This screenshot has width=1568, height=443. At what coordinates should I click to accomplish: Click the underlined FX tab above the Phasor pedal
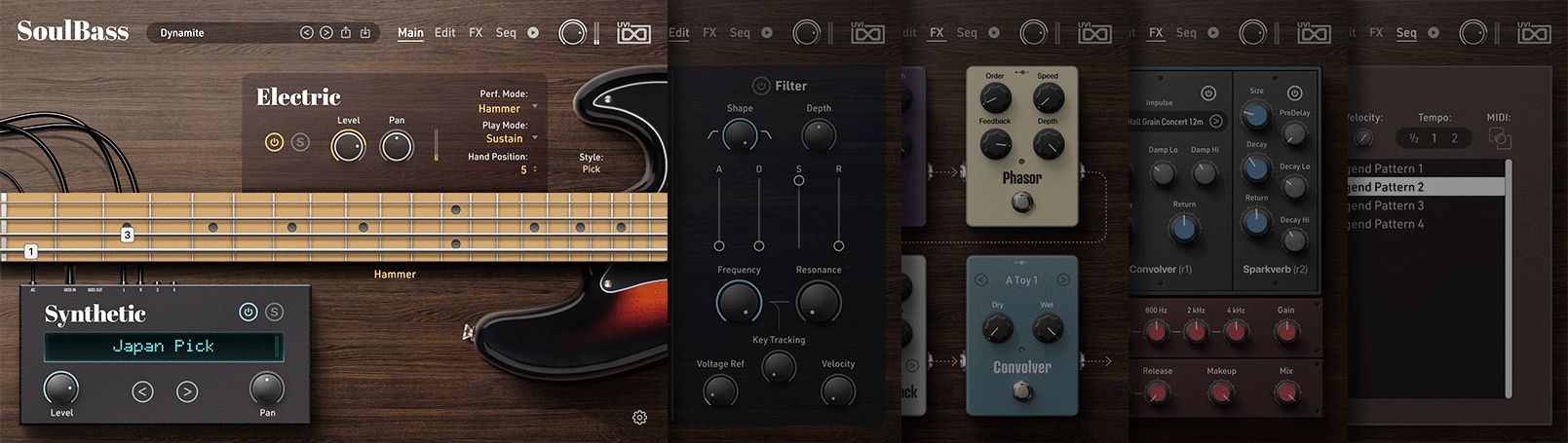937,33
